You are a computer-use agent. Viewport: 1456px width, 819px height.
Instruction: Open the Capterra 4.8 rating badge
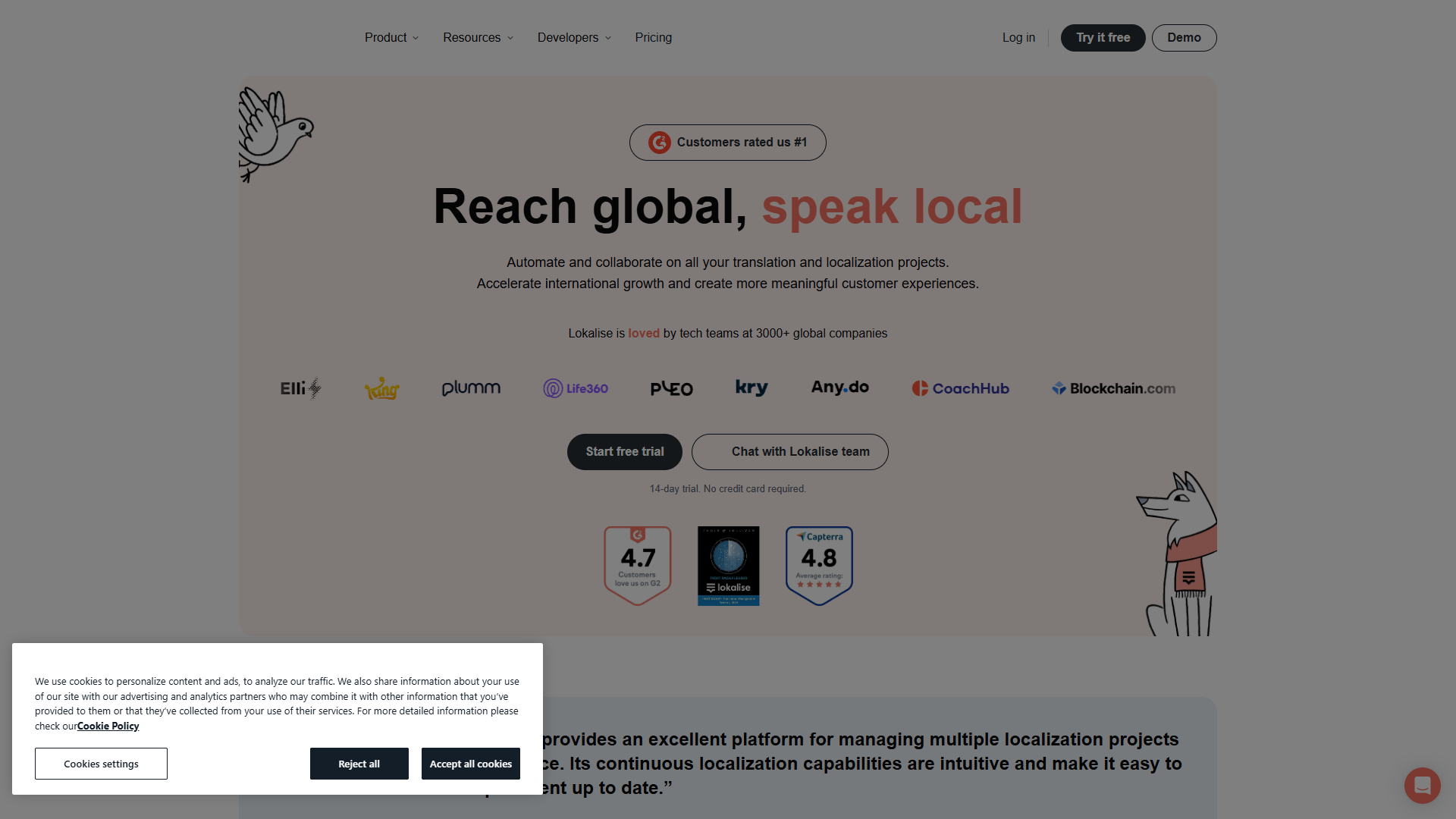(x=819, y=566)
